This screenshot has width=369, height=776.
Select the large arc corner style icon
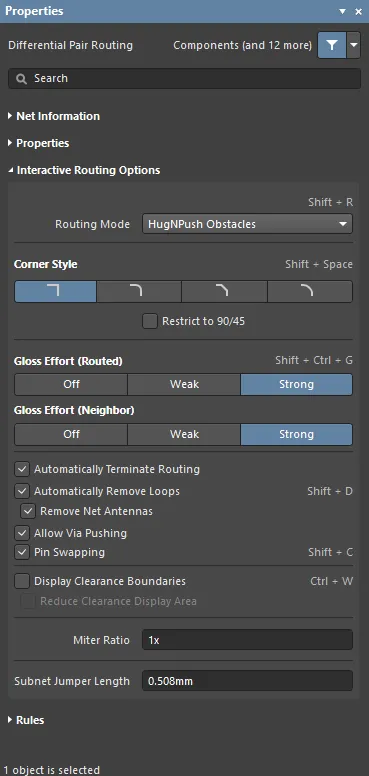tap(310, 291)
